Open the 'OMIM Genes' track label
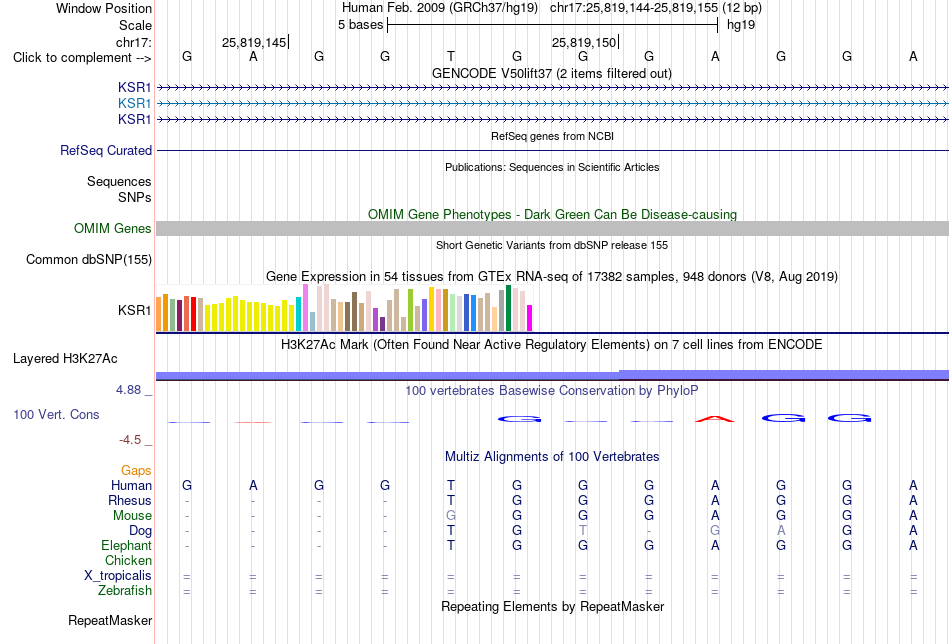This screenshot has height=644, width=950. 113,228
